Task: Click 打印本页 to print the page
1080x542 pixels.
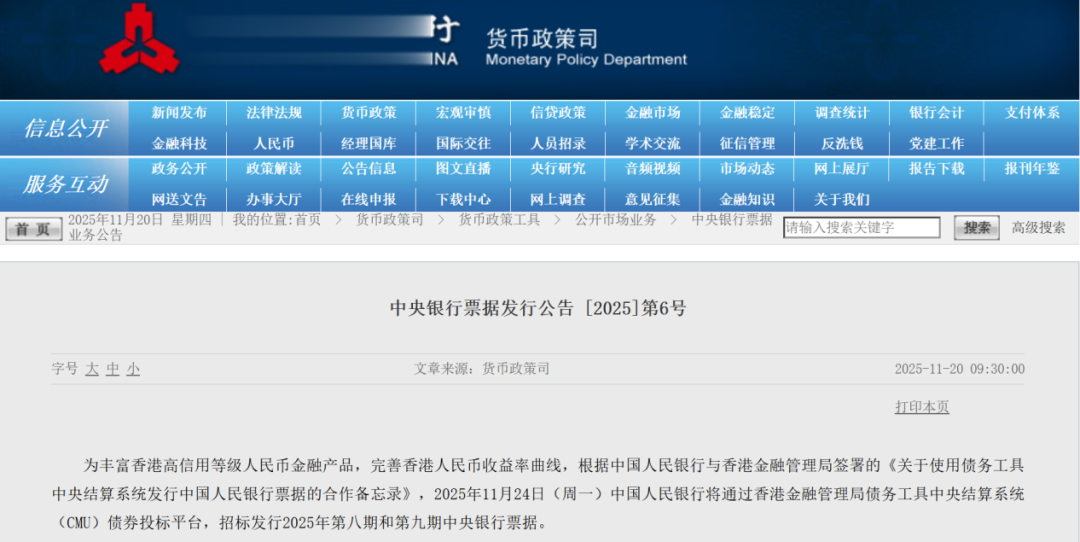Action: 922,407
